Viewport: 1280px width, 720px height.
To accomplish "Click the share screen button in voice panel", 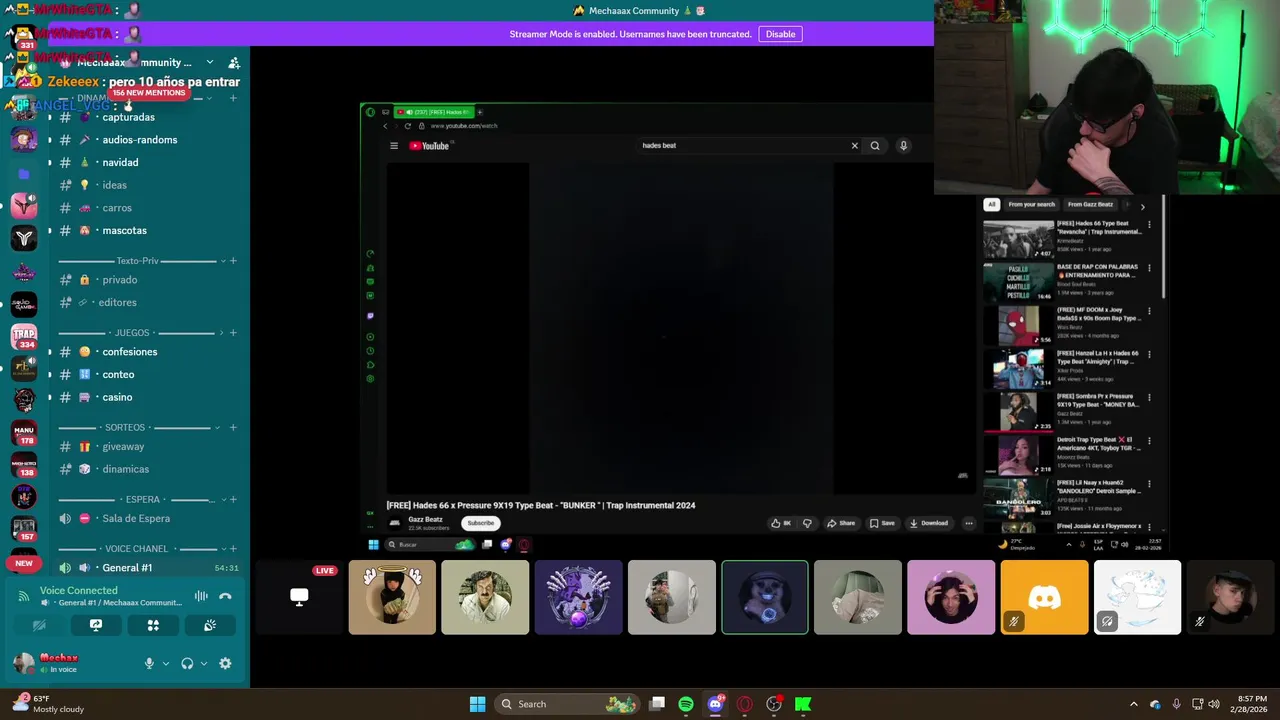I will (96, 625).
